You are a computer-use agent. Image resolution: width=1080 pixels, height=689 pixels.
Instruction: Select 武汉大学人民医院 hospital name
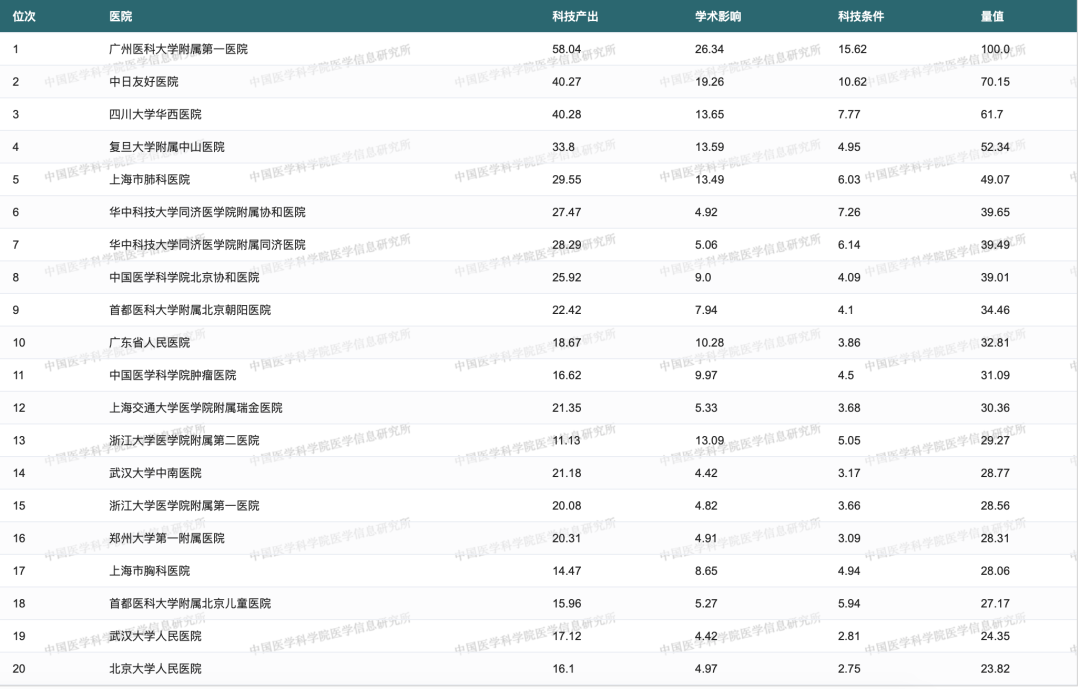coord(156,636)
